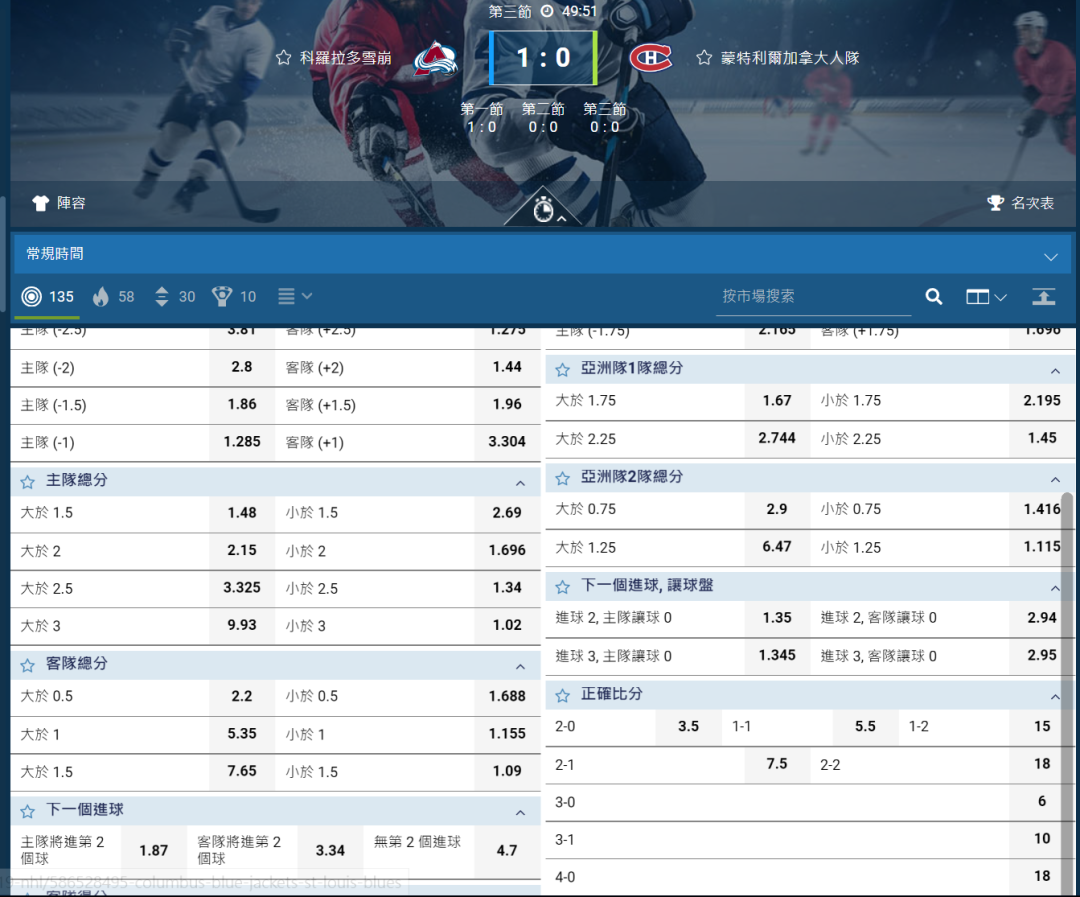
Task: Click the live score 1 : 0 box
Action: tap(543, 58)
